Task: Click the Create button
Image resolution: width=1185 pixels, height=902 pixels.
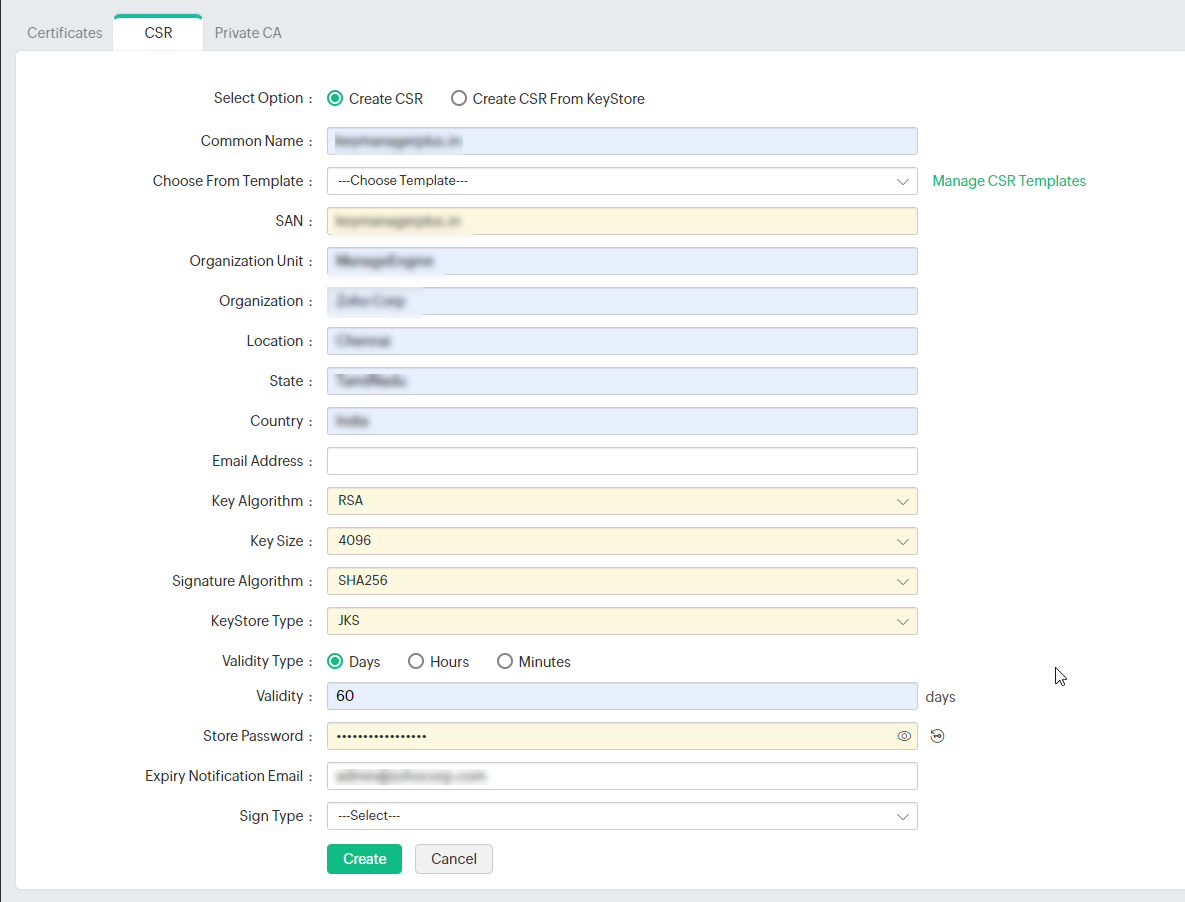Action: point(364,859)
